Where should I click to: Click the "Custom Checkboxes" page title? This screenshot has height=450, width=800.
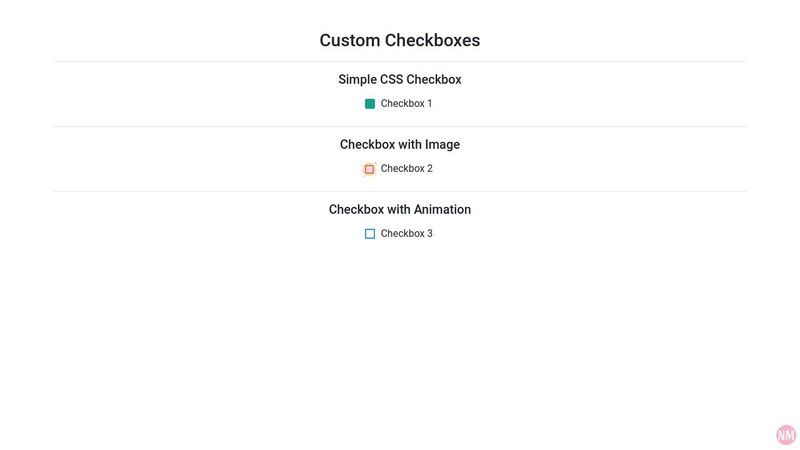(x=400, y=40)
